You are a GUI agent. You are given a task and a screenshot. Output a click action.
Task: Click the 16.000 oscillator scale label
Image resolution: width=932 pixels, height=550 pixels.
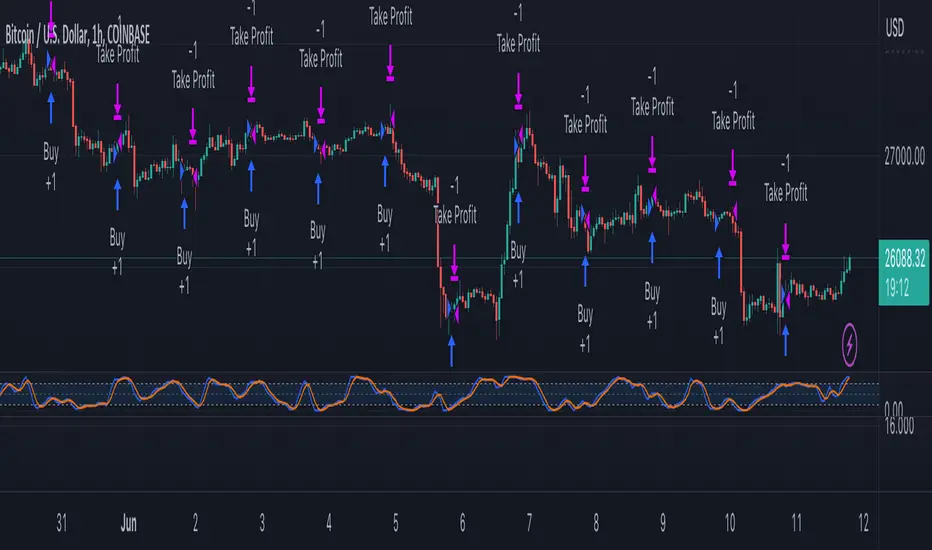(x=899, y=426)
